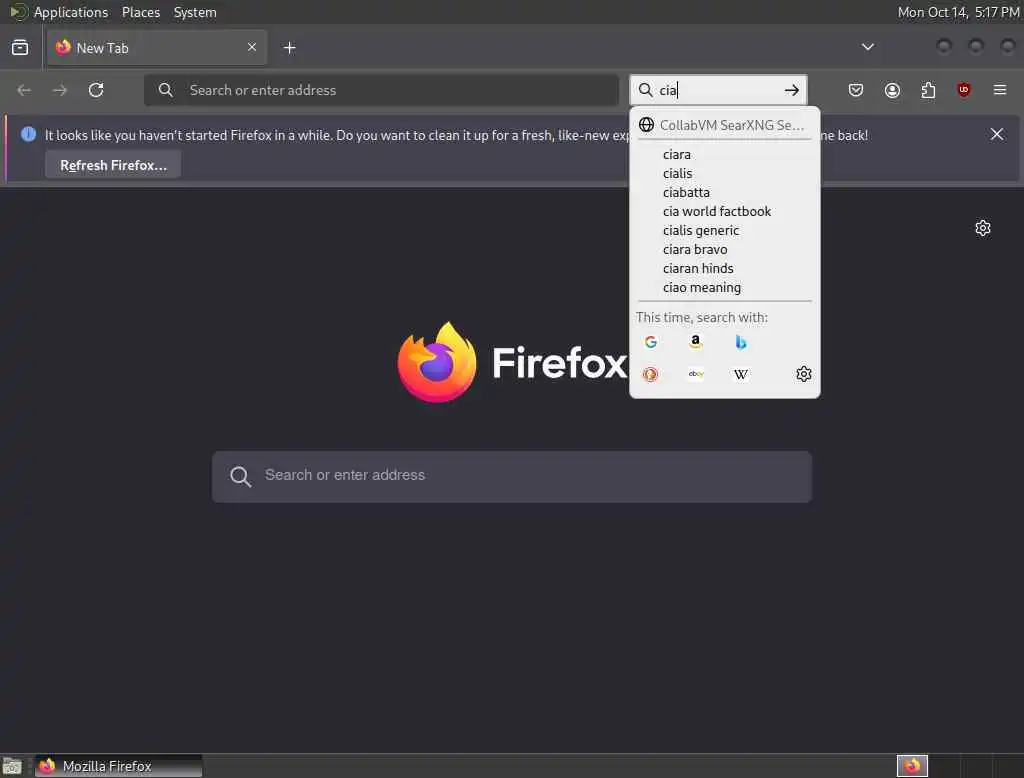The width and height of the screenshot is (1024, 778).
Task: Submit the search with the arrow button
Action: 792,90
